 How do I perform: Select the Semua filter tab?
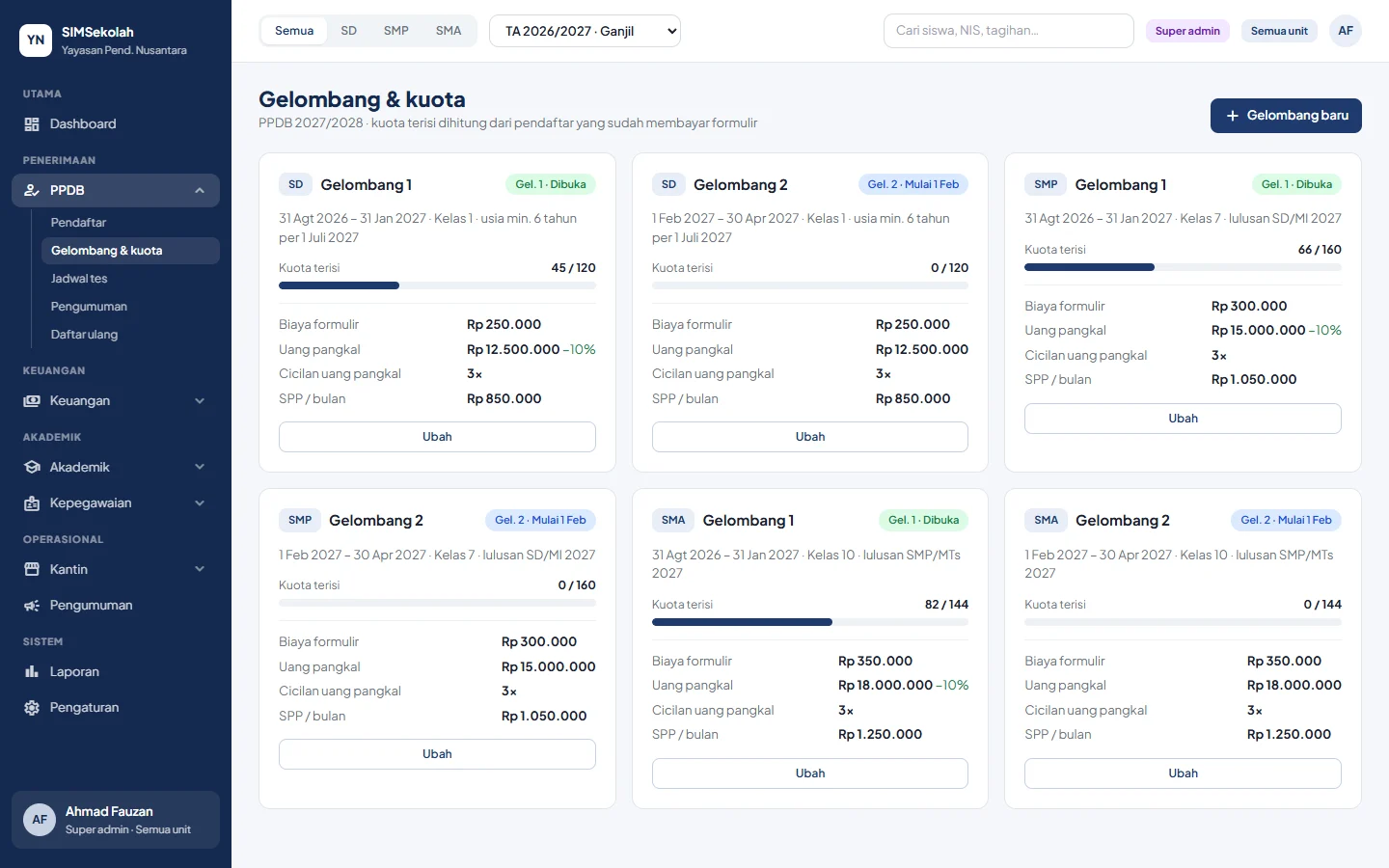294,31
